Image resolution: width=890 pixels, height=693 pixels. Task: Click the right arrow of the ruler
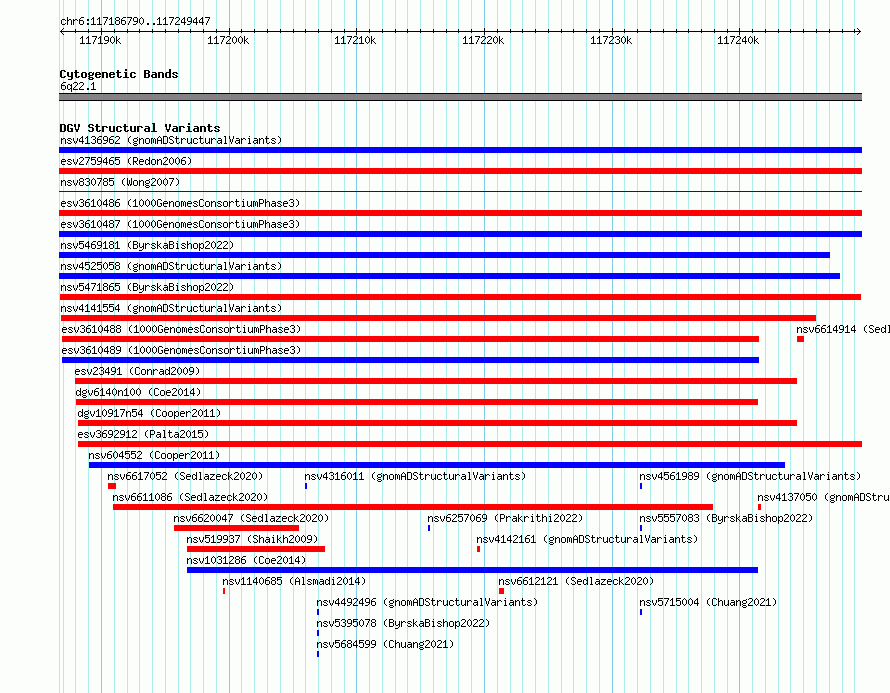point(859,31)
